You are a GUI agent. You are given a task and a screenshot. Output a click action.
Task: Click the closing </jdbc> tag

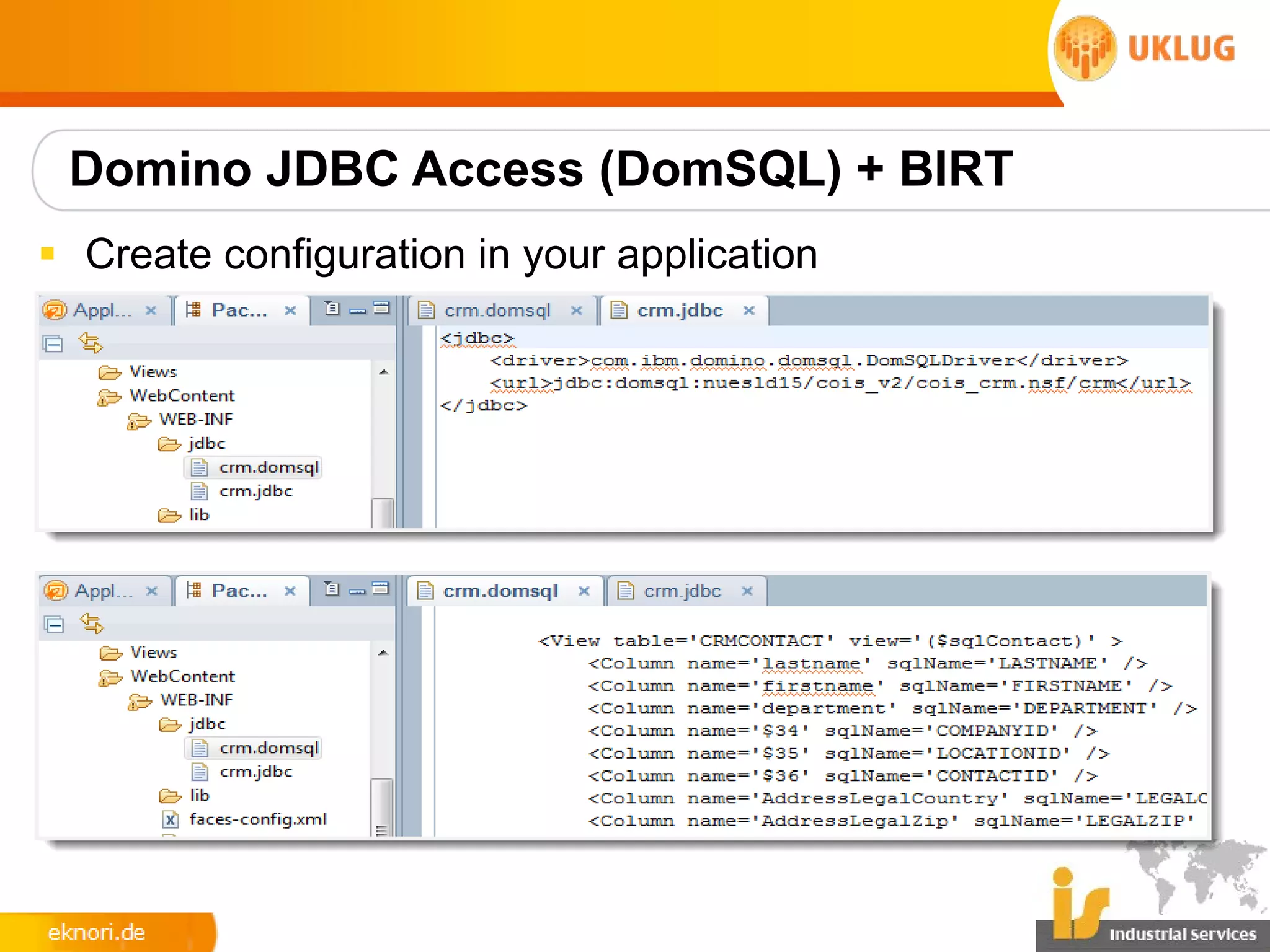click(483, 405)
